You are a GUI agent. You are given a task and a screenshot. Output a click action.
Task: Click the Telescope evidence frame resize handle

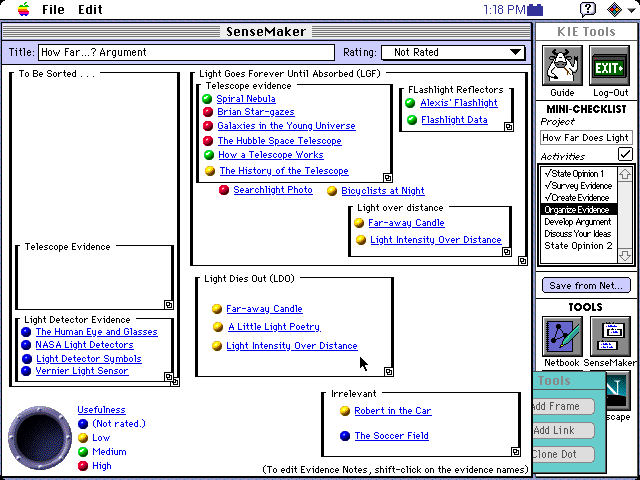tap(387, 178)
